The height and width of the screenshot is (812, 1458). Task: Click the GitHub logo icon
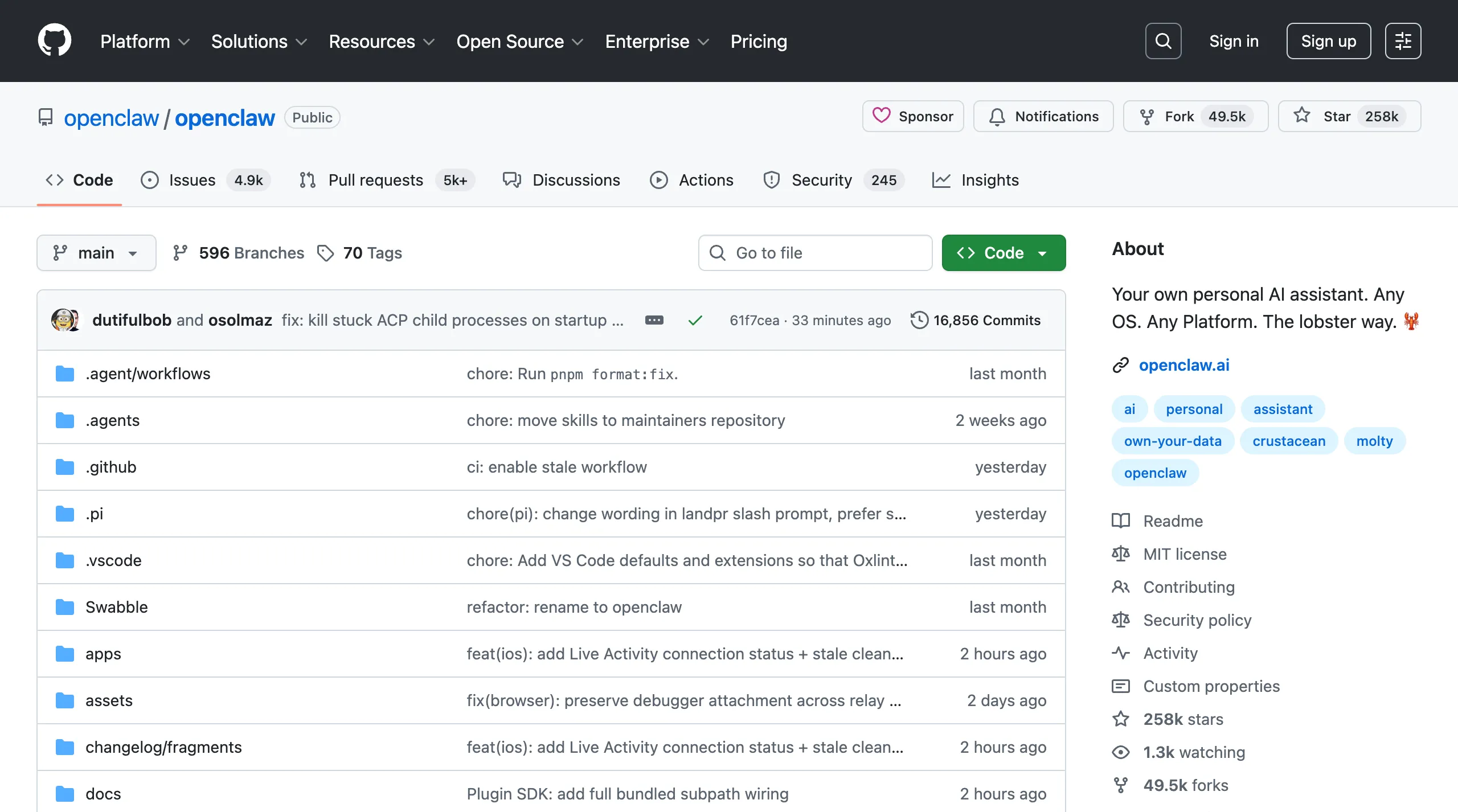point(55,40)
